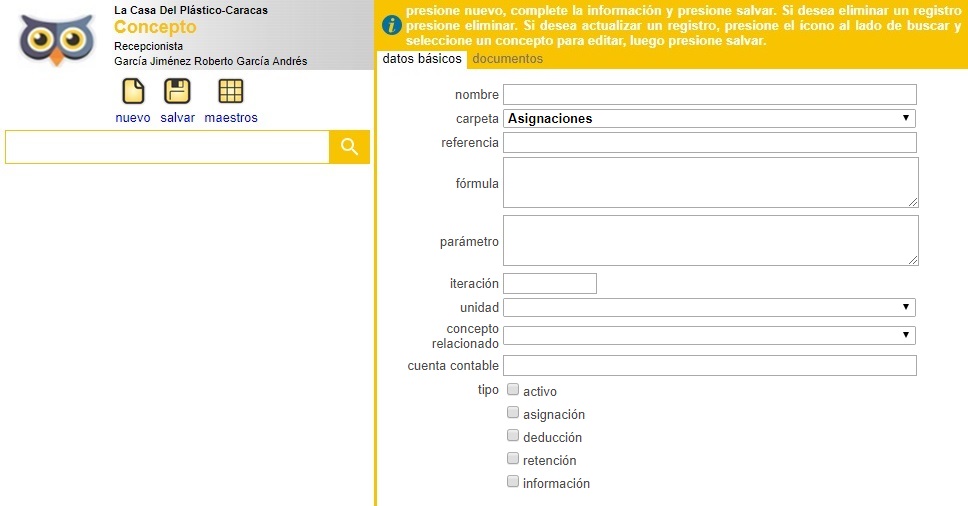Check the asignación checkbox
968x506 pixels.
pos(513,412)
